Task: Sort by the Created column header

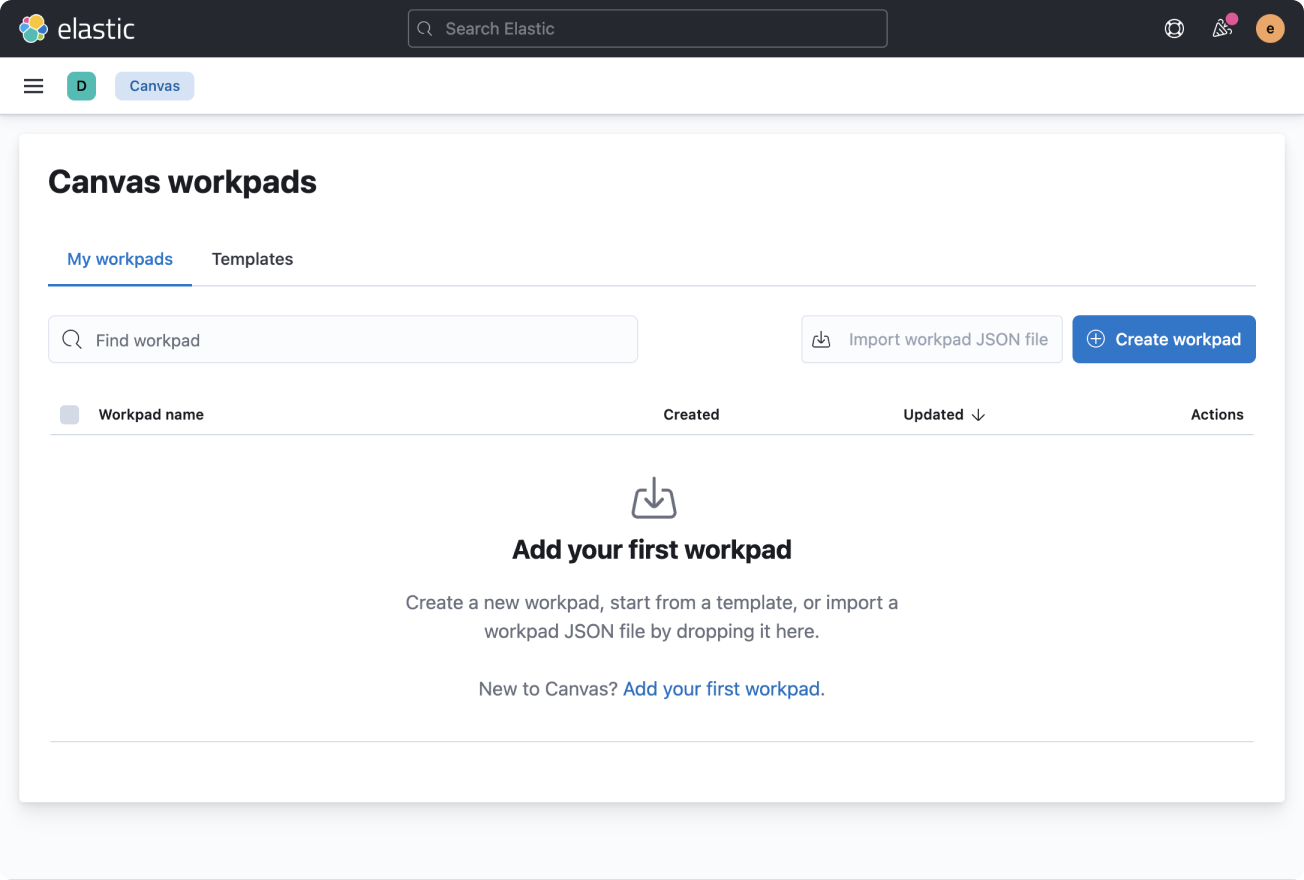Action: click(691, 415)
